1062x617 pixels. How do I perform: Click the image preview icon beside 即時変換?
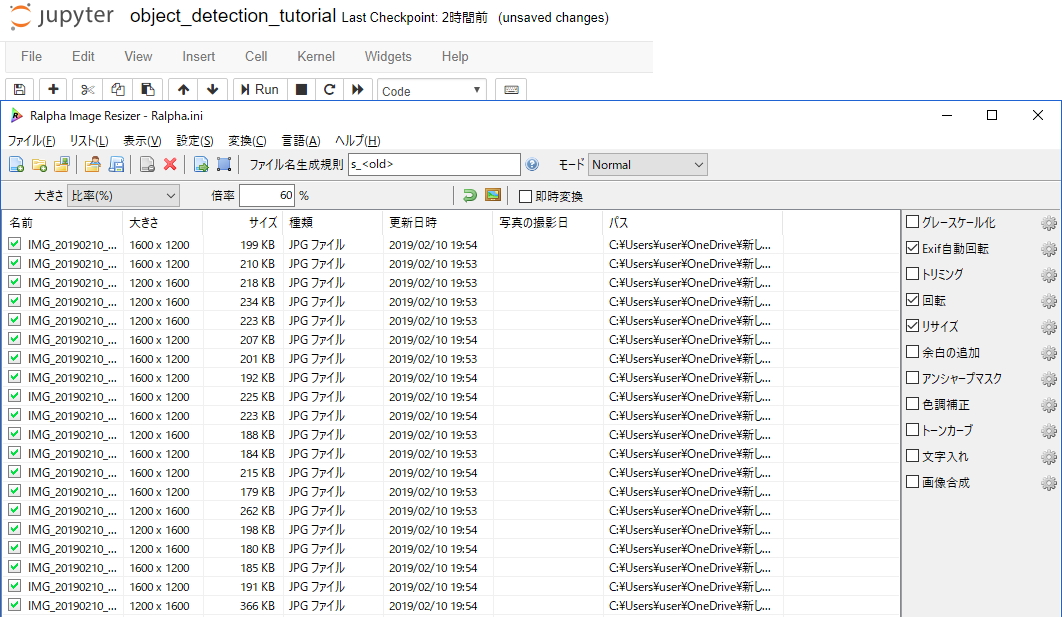pyautogui.click(x=493, y=195)
